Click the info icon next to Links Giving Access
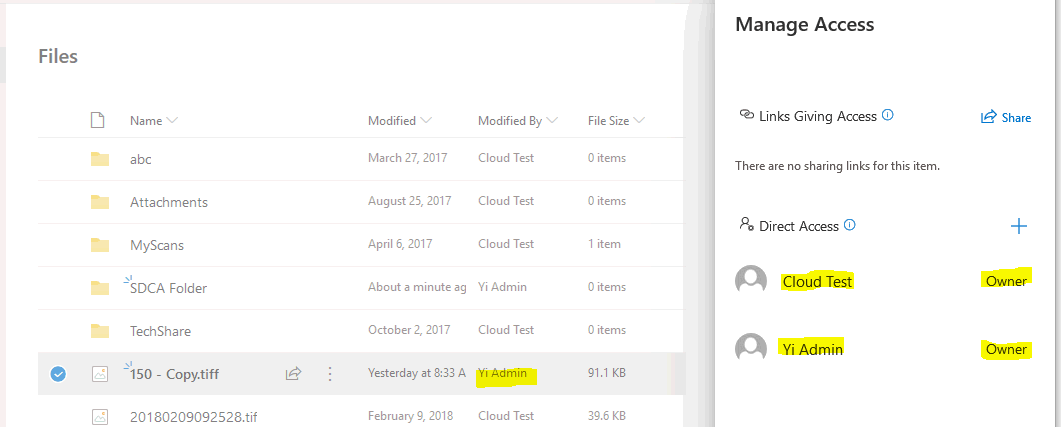The image size is (1061, 427). click(x=888, y=115)
